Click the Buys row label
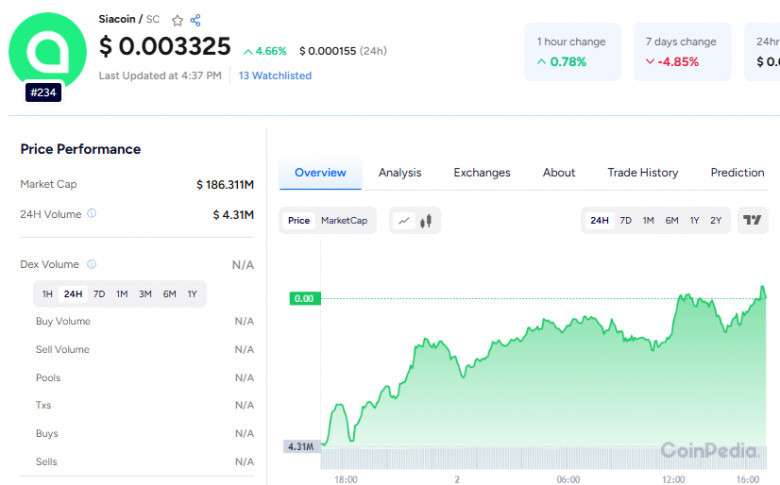The width and height of the screenshot is (780, 485). (47, 433)
